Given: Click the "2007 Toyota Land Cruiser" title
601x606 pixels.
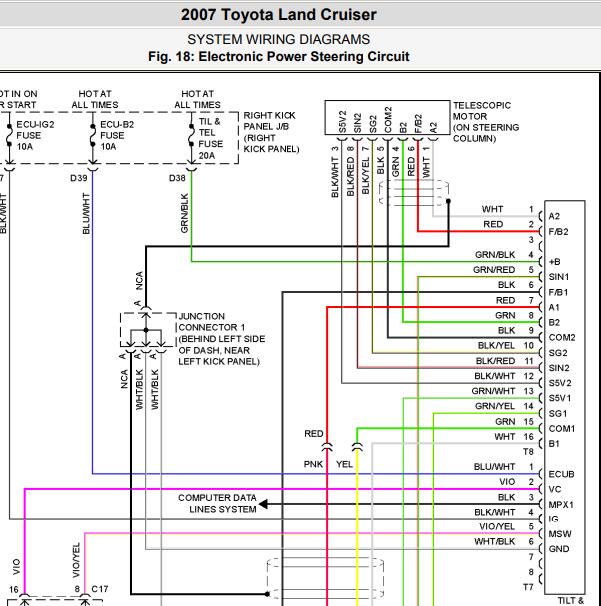Looking at the screenshot, I should tap(279, 15).
